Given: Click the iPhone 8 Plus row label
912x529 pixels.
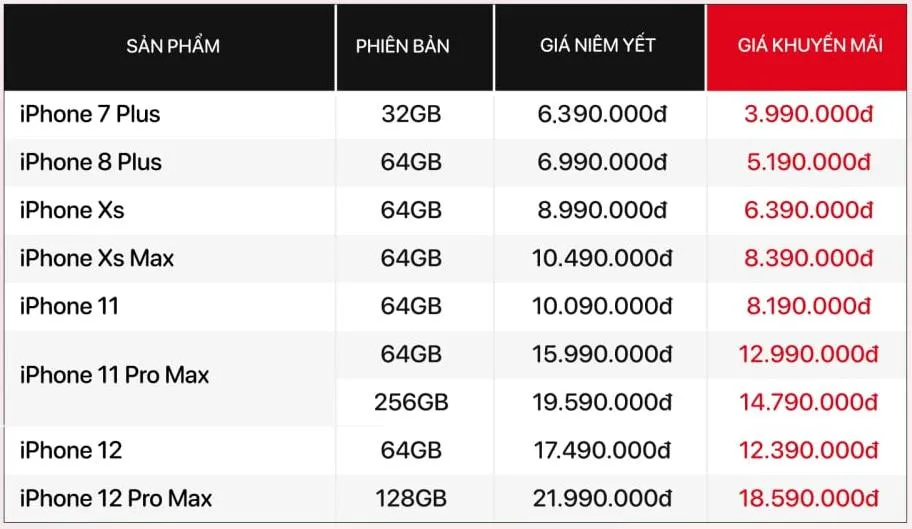Looking at the screenshot, I should [x=91, y=162].
